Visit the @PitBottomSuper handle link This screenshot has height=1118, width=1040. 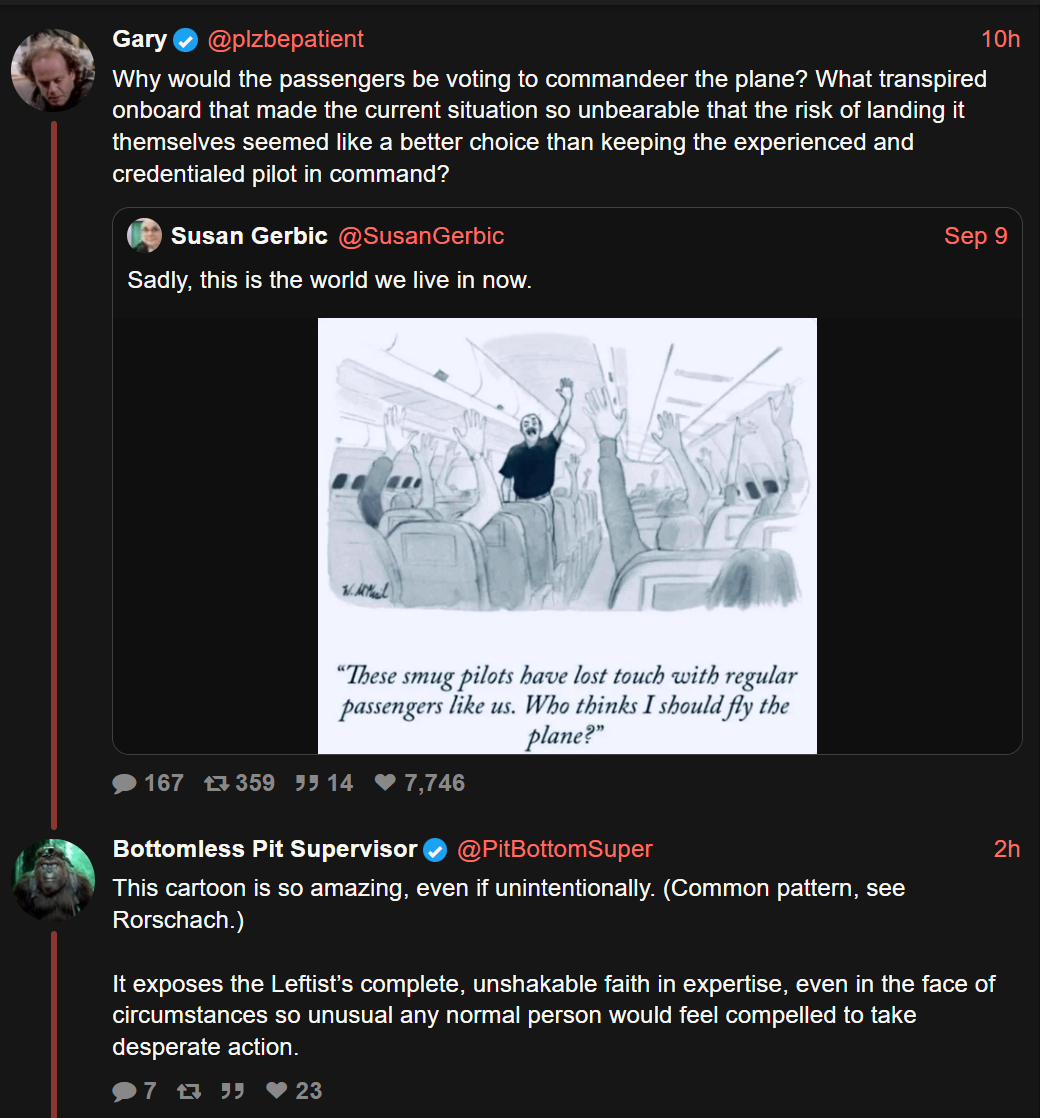(554, 850)
